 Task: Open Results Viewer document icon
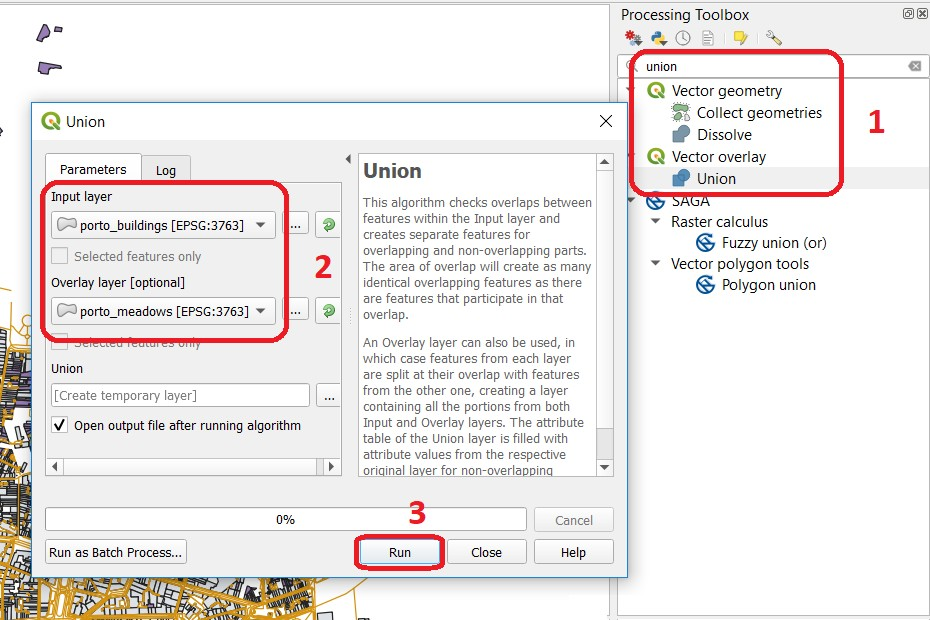click(708, 39)
